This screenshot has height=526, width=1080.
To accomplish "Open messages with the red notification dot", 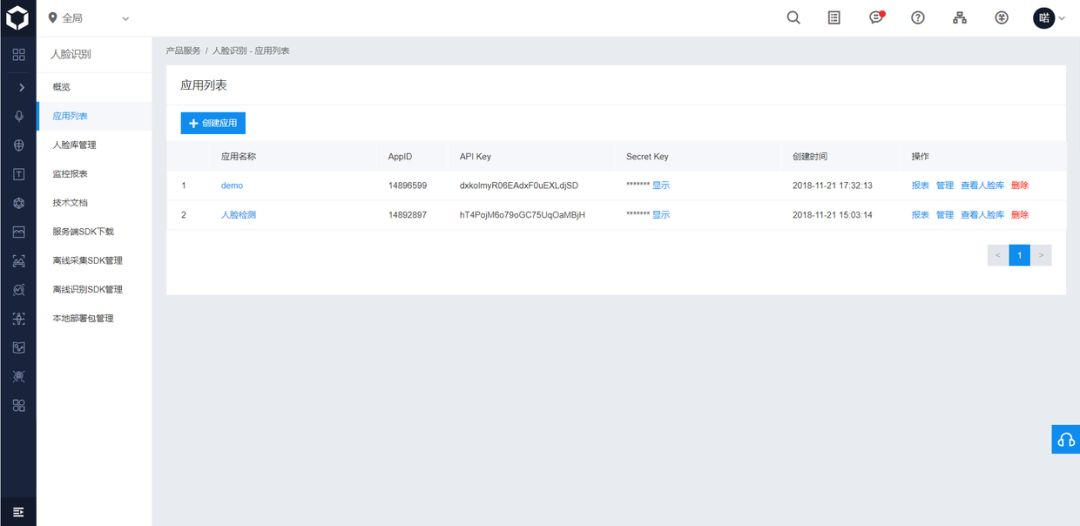I will 876,18.
